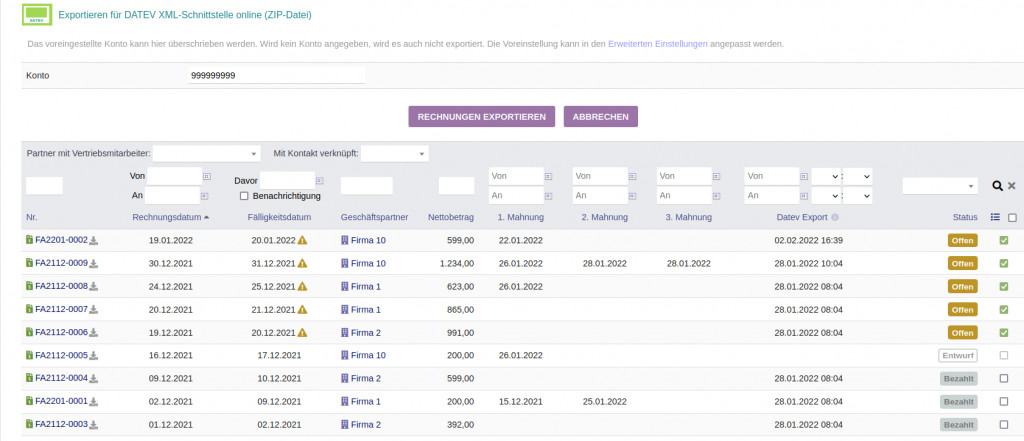Click the Konto input field

point(275,76)
